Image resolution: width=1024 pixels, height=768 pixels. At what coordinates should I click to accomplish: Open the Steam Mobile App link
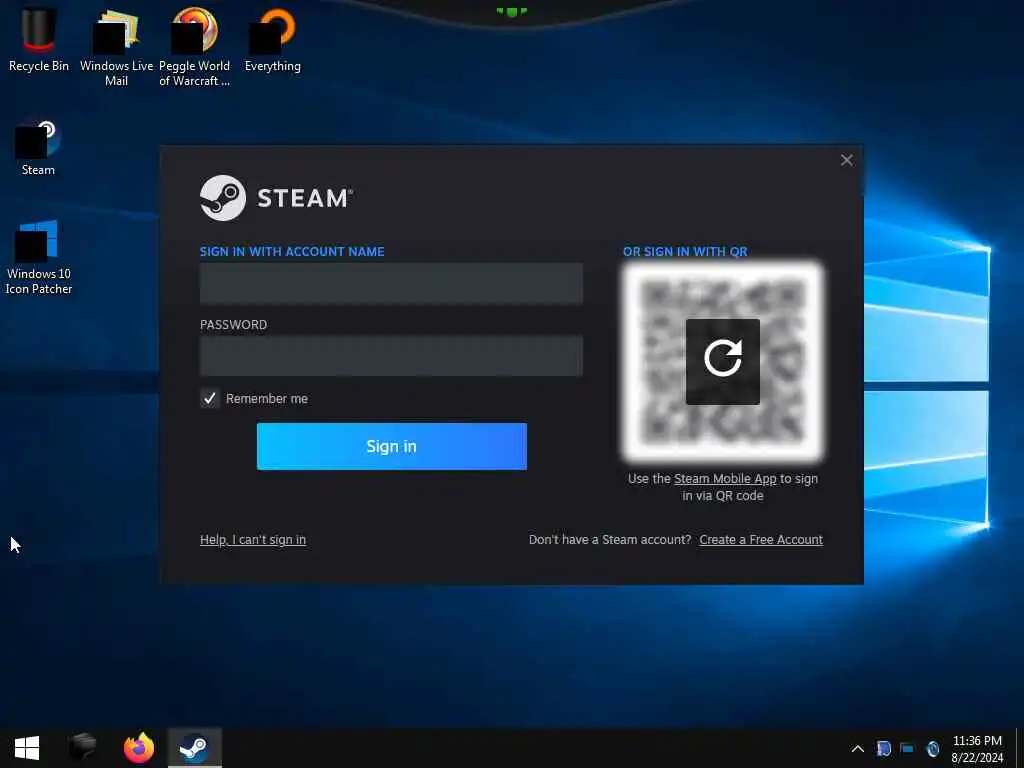pos(725,479)
